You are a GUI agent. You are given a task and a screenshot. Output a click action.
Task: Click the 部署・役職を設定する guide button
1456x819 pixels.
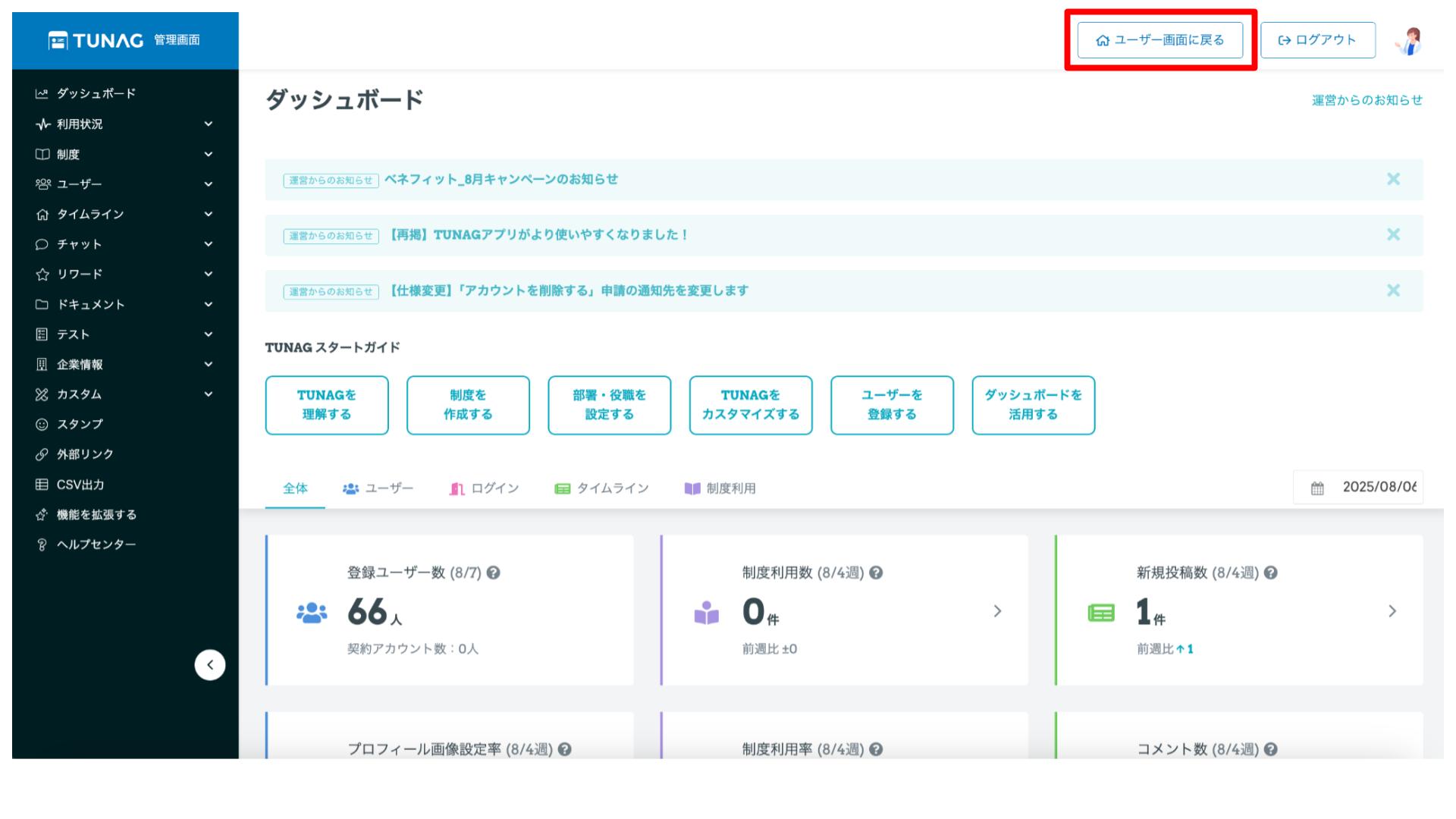(610, 405)
